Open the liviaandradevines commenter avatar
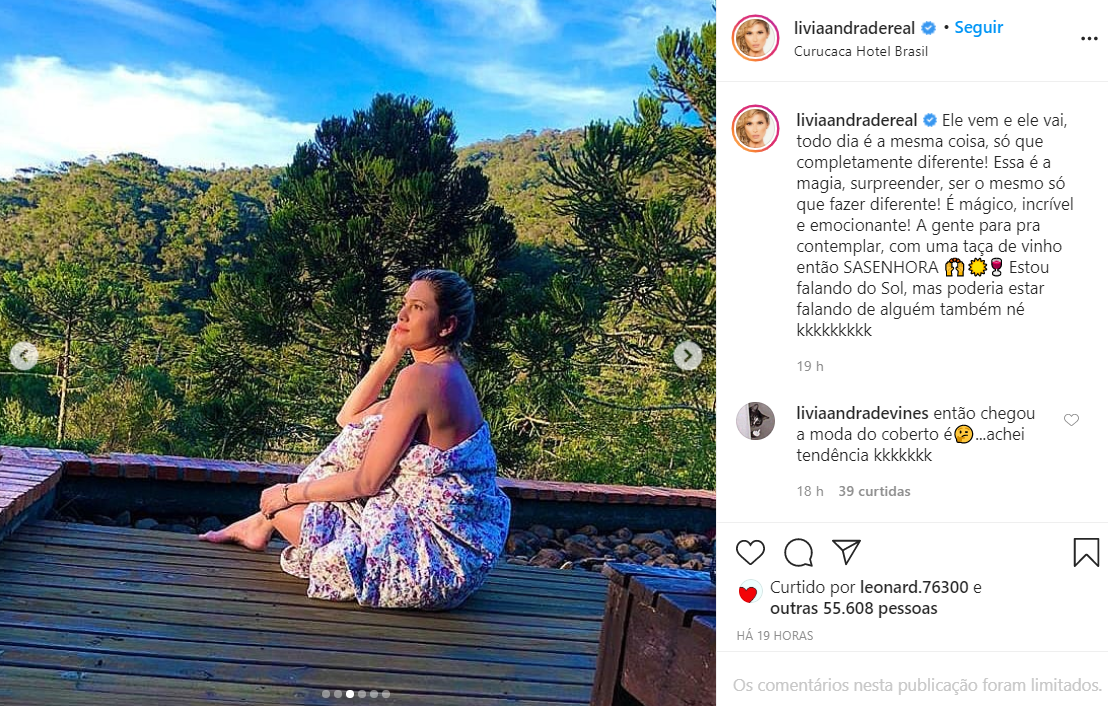Image resolution: width=1108 pixels, height=706 pixels. coord(755,421)
